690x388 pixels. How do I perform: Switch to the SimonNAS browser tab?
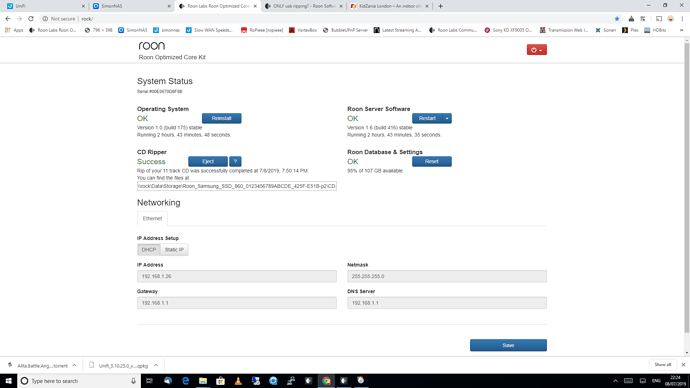131,6
